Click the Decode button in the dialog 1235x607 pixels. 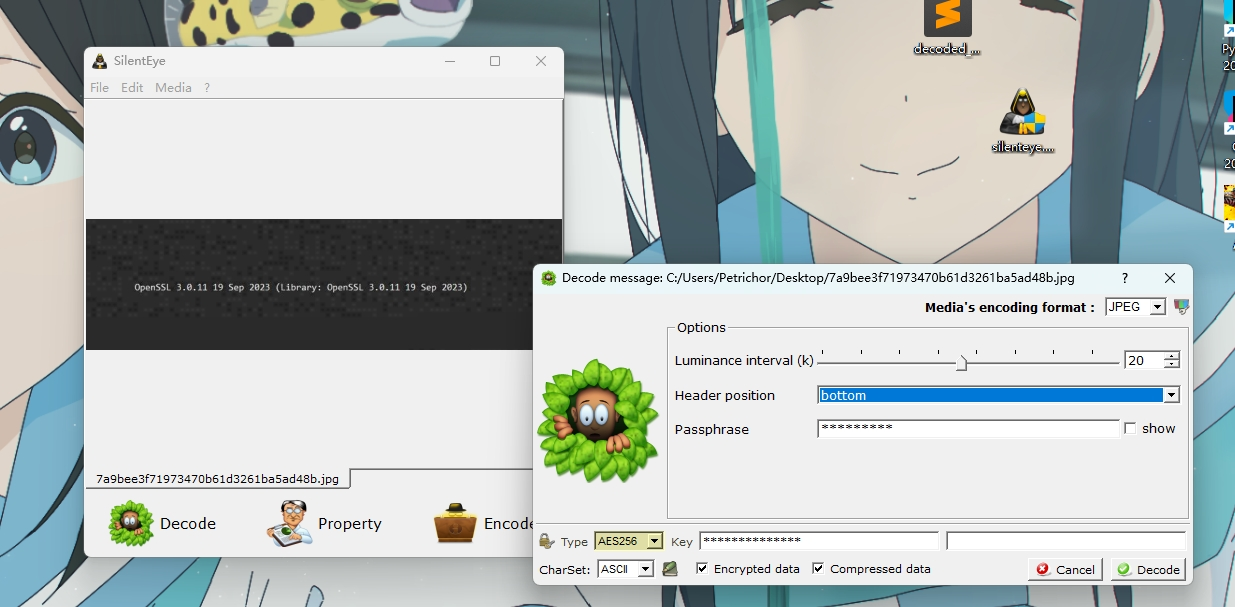pos(1148,569)
